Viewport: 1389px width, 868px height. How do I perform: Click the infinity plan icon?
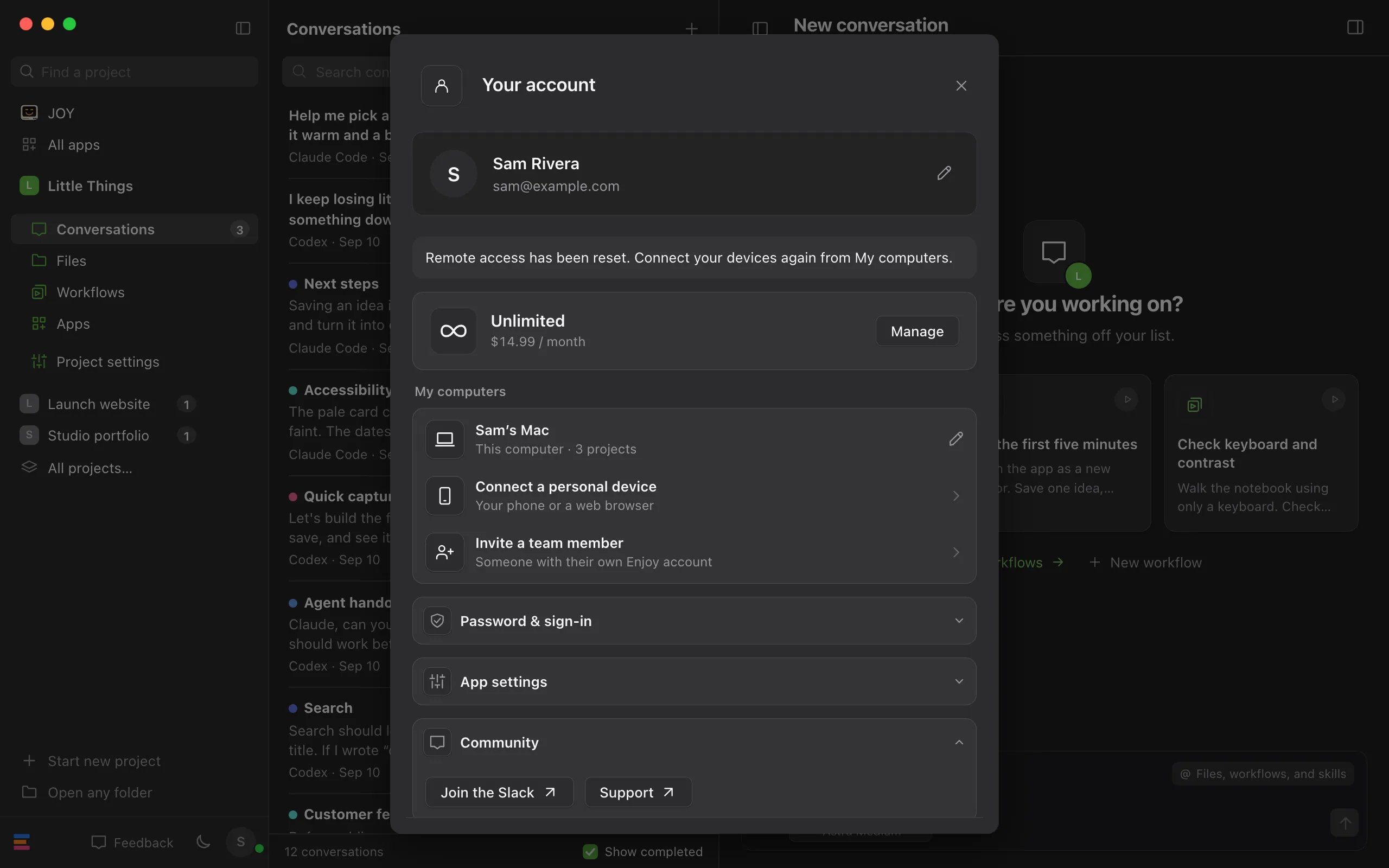454,331
